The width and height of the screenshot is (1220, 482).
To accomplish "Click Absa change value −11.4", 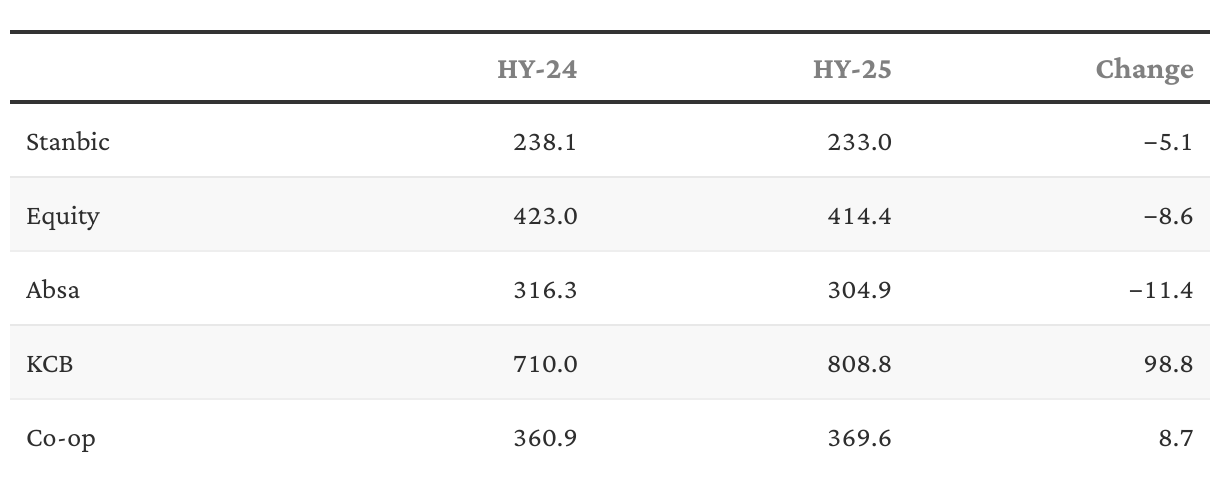I will click(x=1161, y=290).
